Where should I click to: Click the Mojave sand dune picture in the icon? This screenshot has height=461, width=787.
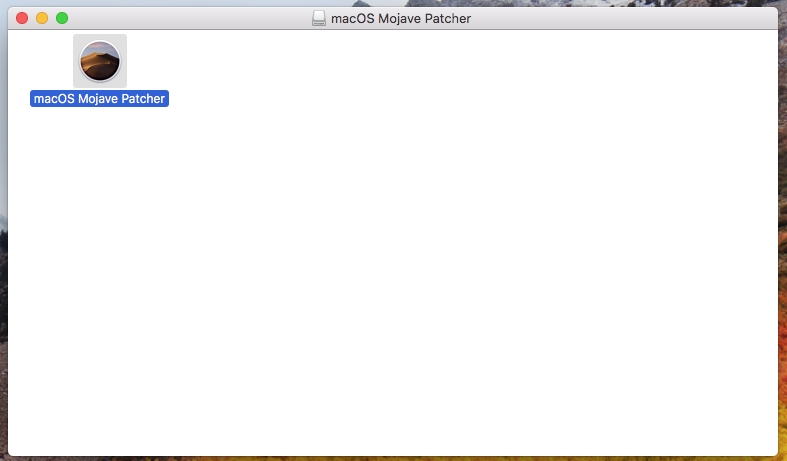coord(100,61)
